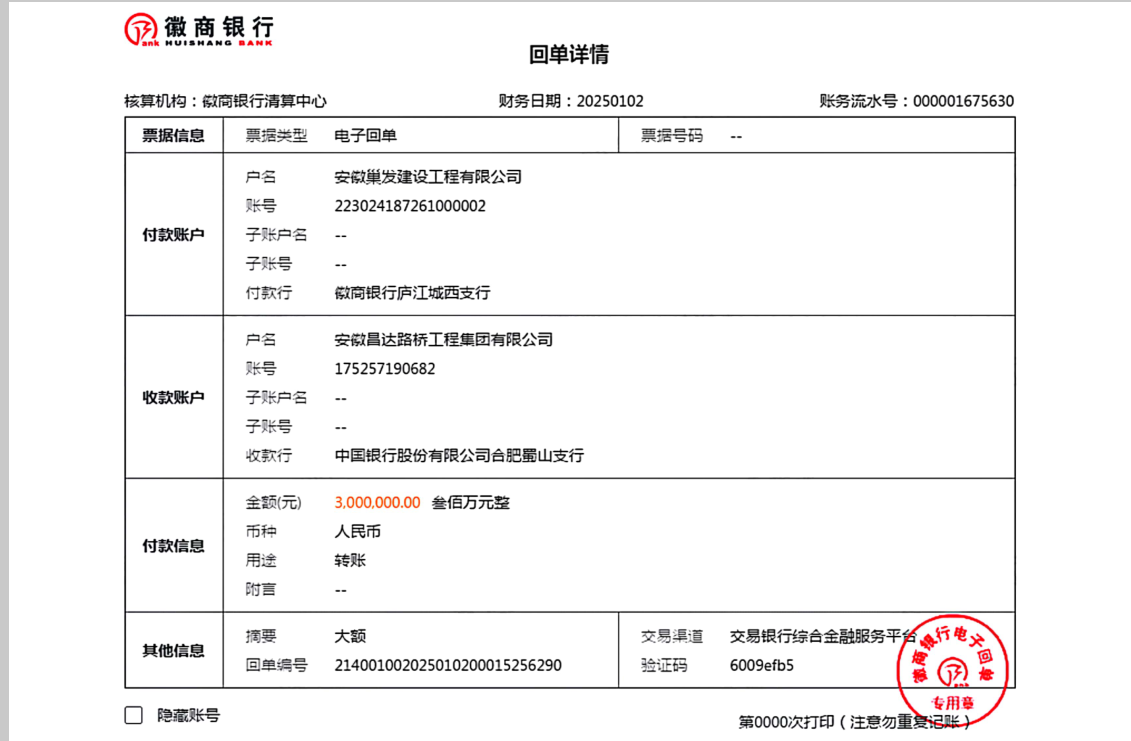Viewport: 1131px width, 741px height.
Task: Click the payer name 安徽巢发建设工程有限公司
Action: (x=428, y=177)
